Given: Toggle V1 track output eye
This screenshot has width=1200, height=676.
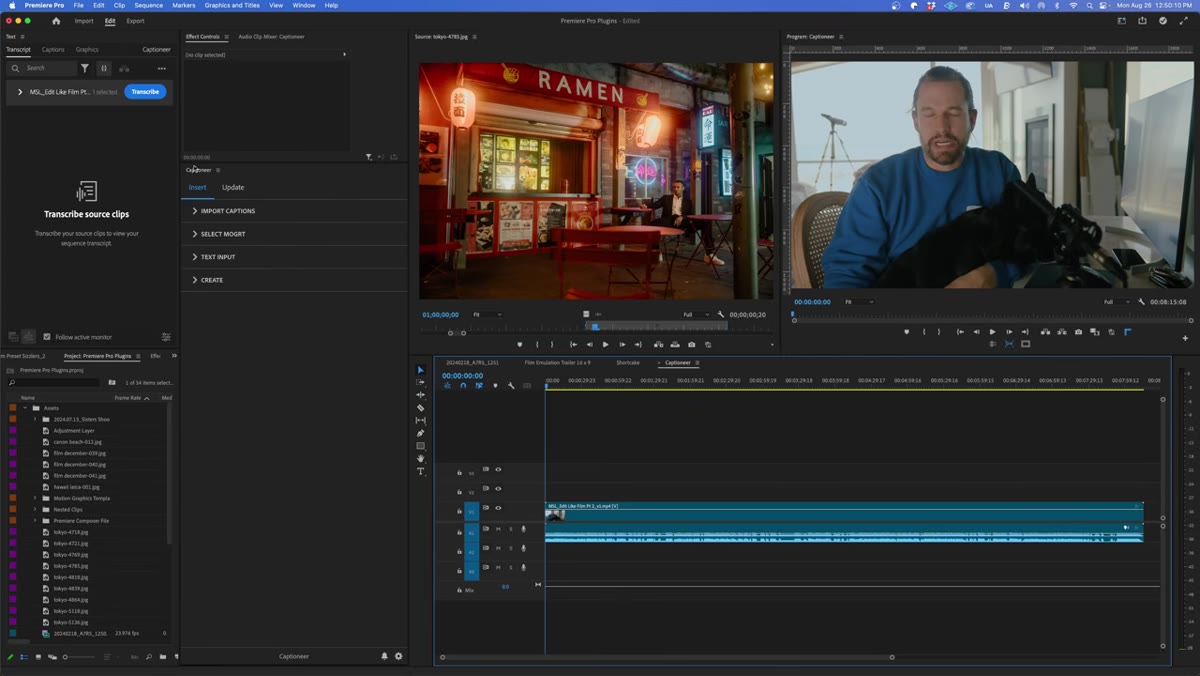Looking at the screenshot, I should click(498, 508).
